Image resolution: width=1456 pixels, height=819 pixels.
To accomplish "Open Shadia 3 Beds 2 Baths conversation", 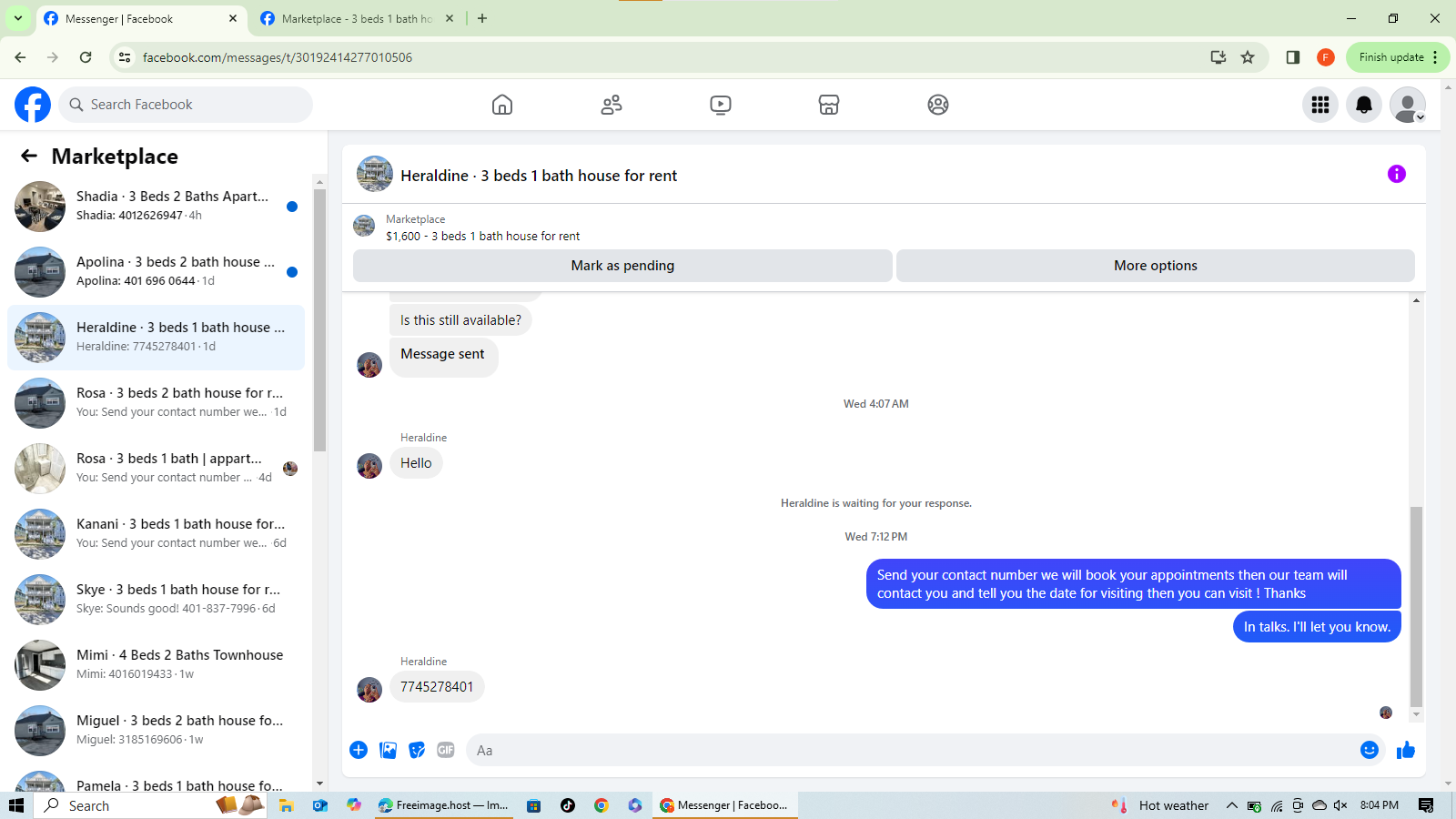I will 157,207.
